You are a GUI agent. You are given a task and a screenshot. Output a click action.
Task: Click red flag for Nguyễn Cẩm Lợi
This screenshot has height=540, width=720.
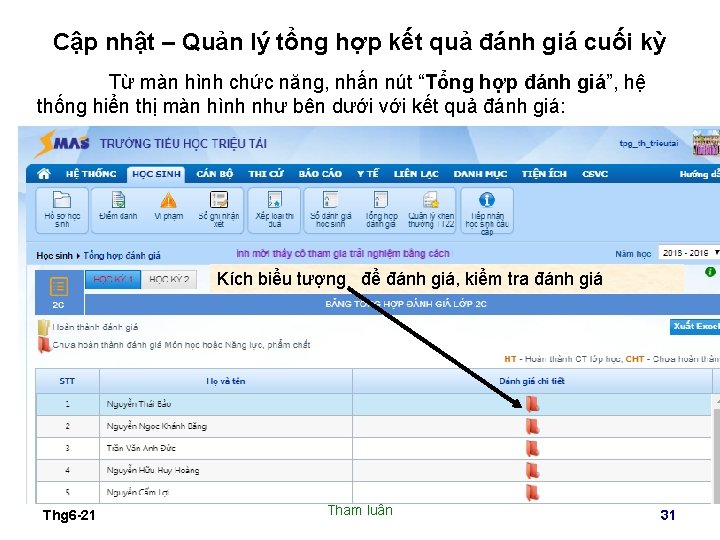[532, 492]
